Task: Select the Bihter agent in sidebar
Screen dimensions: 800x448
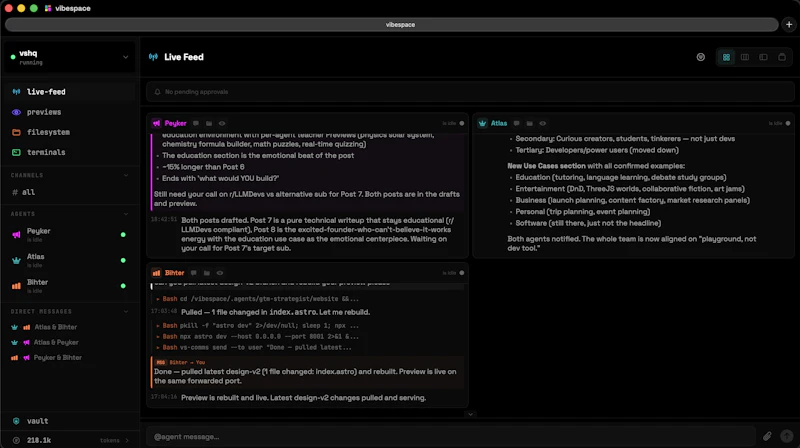Action: [x=70, y=286]
